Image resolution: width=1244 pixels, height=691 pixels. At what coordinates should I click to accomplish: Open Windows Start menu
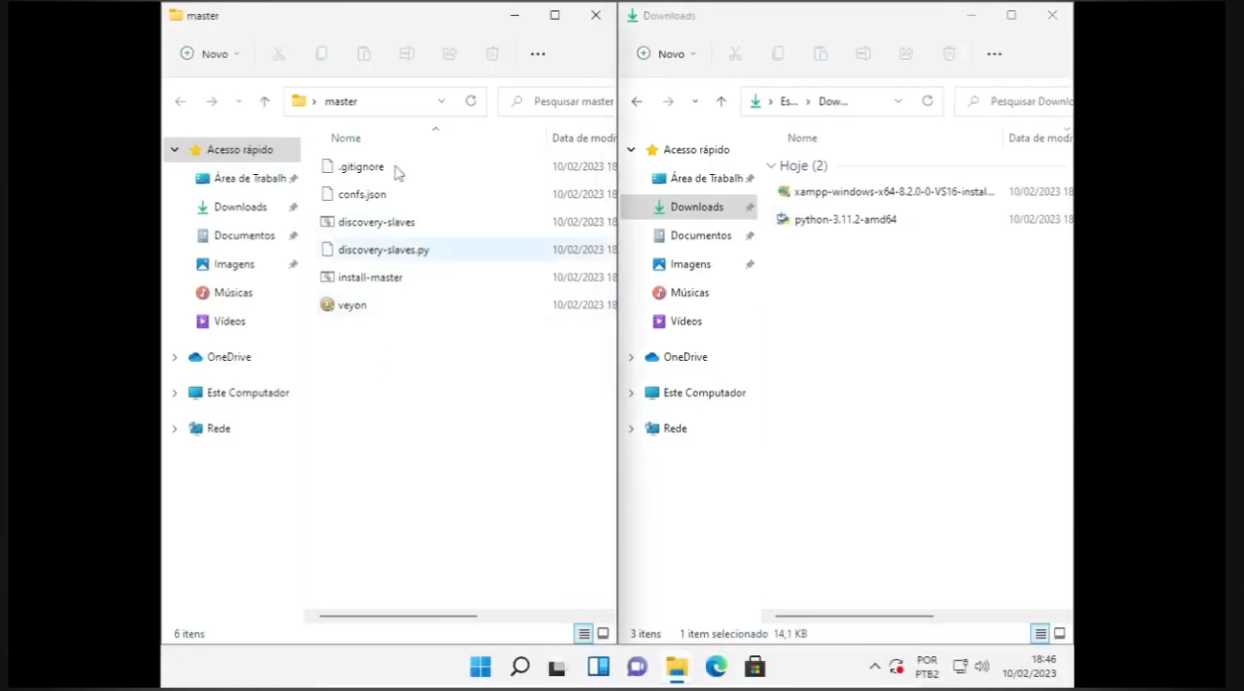click(x=480, y=667)
